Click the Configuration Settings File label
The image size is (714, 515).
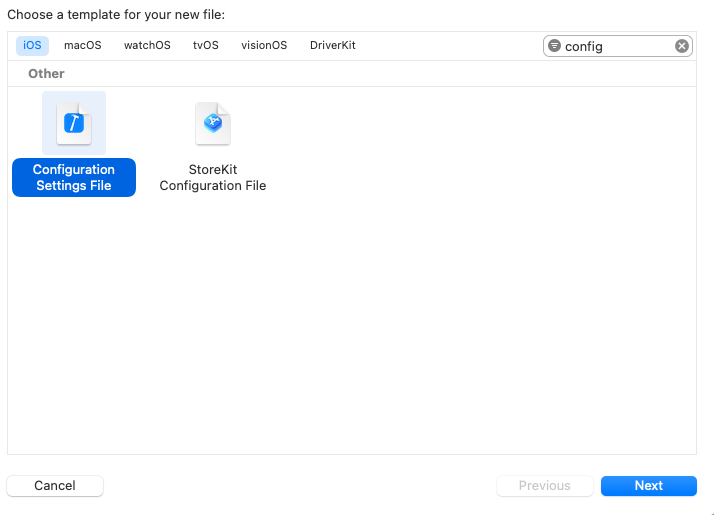(x=74, y=178)
